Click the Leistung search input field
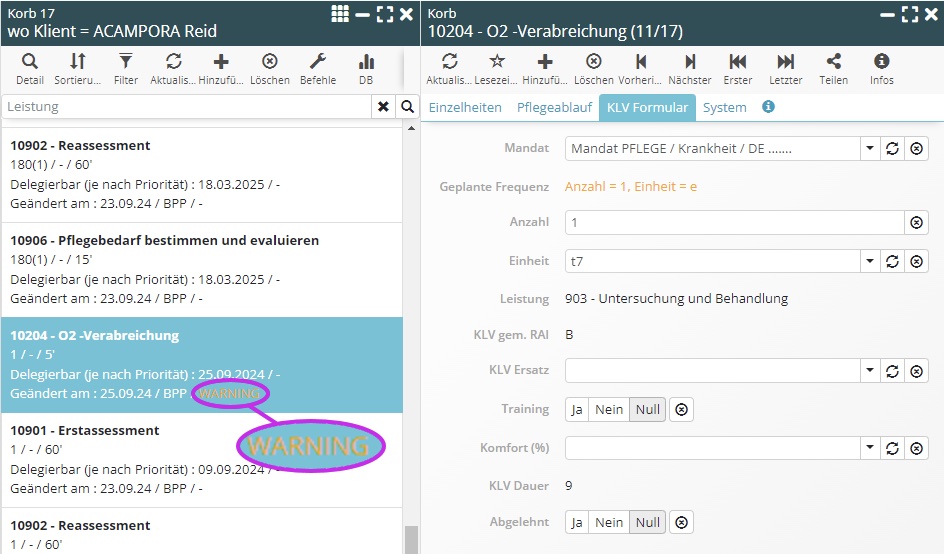Viewport: 944px width, 554px height. point(187,107)
